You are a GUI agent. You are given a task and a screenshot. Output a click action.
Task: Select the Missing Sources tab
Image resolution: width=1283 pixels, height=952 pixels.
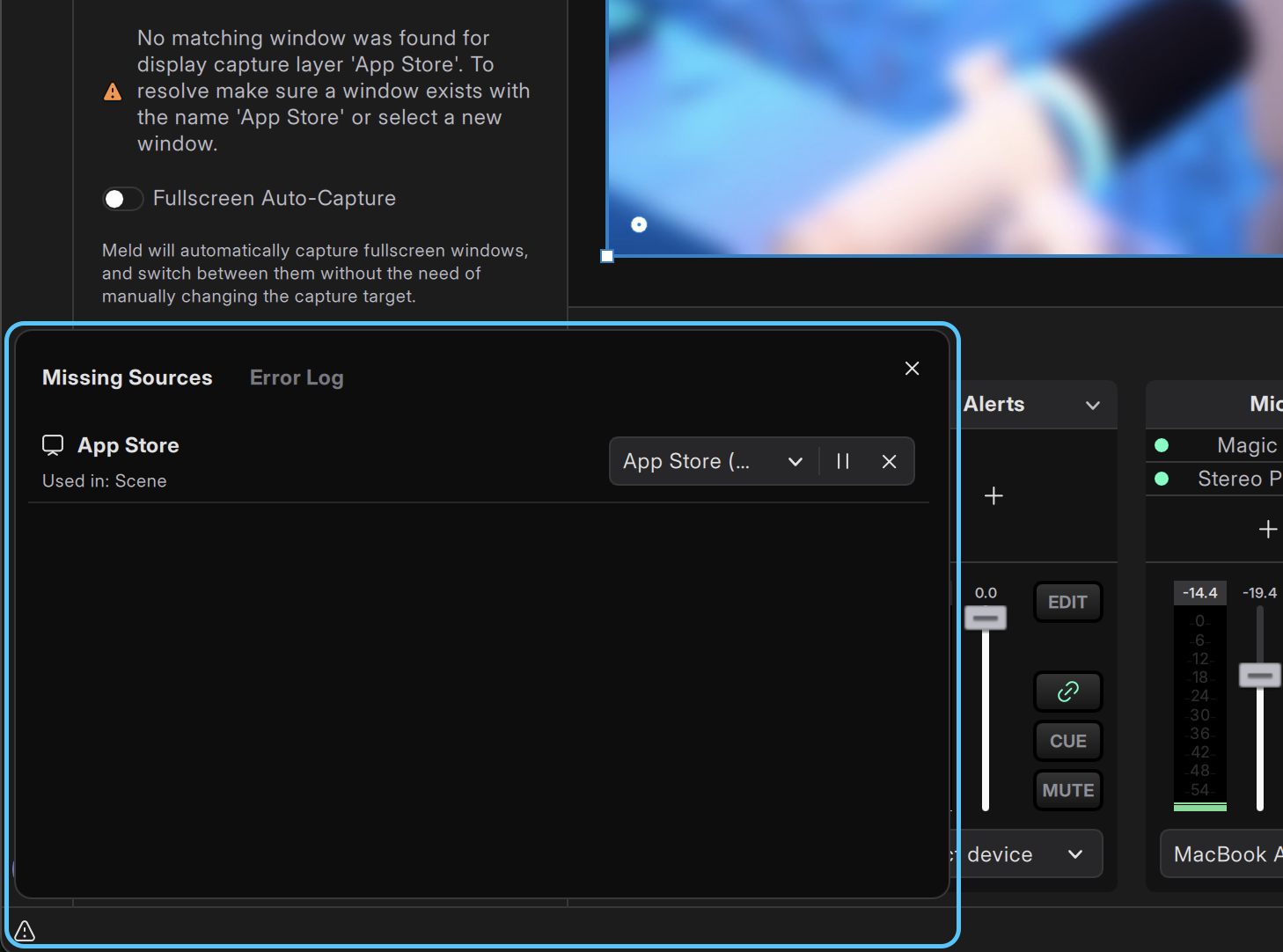128,377
